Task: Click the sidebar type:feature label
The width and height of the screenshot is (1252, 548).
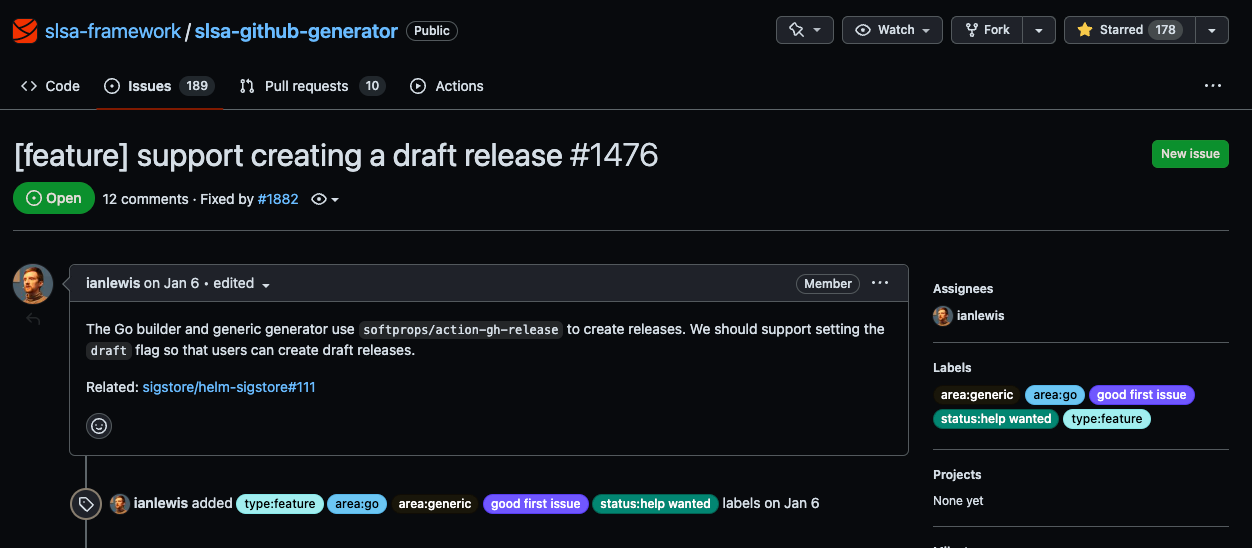Action: coord(1107,419)
